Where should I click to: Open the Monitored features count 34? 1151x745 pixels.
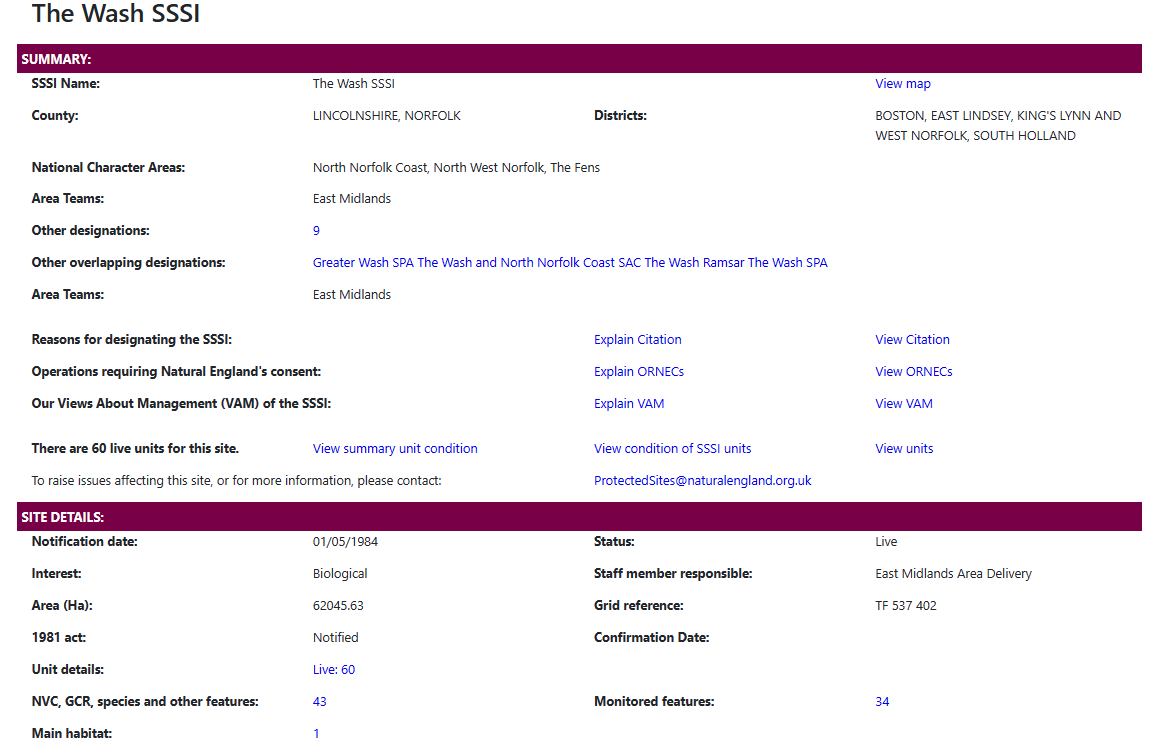click(x=882, y=702)
